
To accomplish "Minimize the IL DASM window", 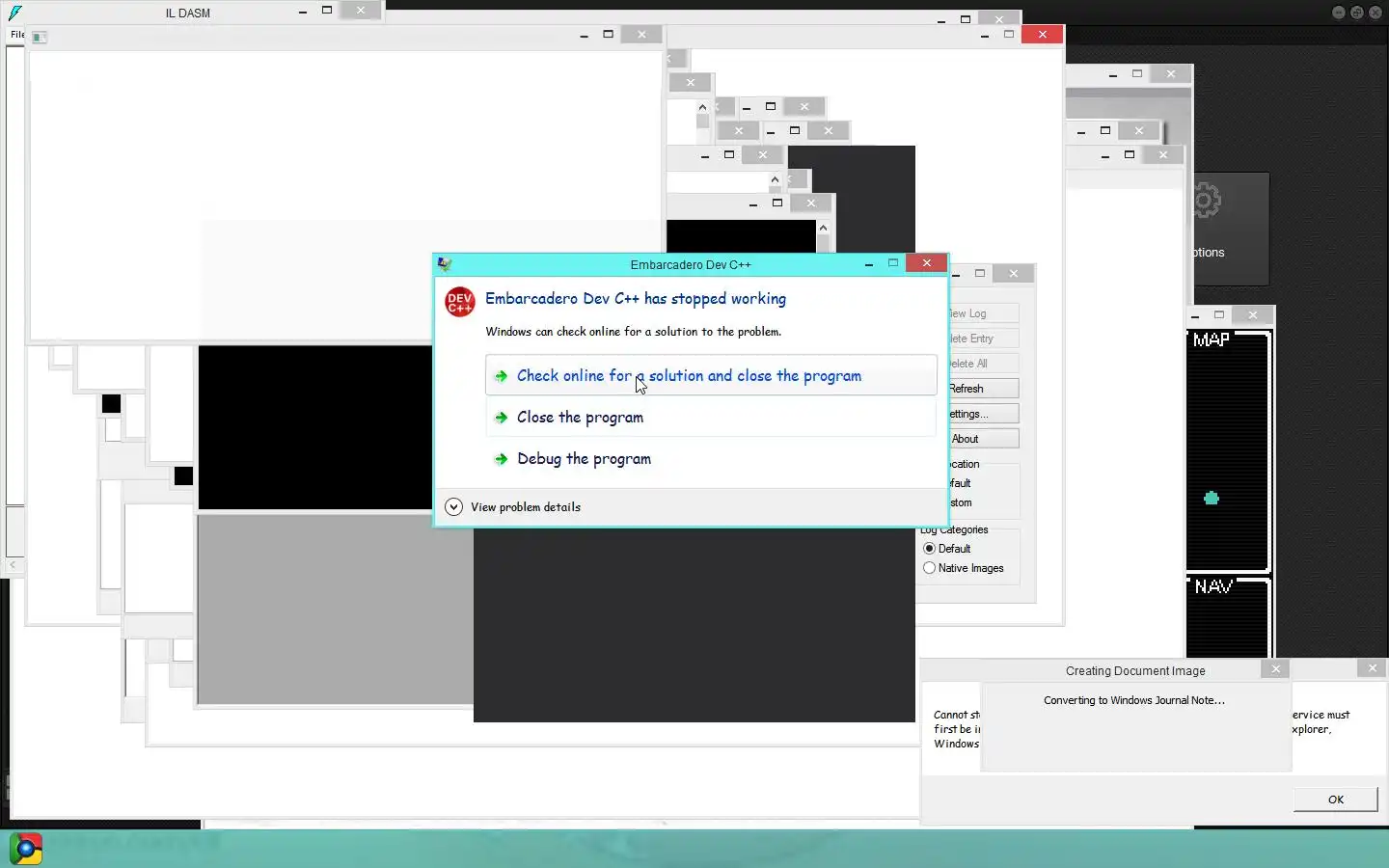I will [303, 11].
